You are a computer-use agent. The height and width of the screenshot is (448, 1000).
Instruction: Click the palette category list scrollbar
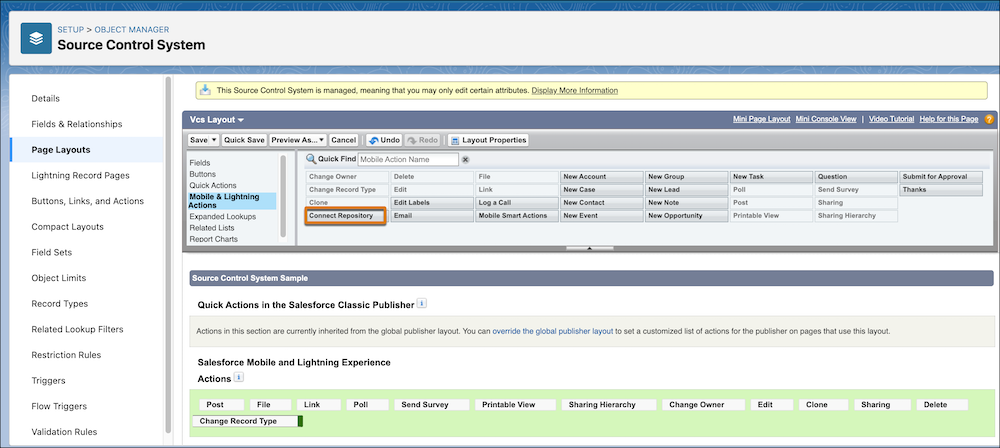point(283,197)
